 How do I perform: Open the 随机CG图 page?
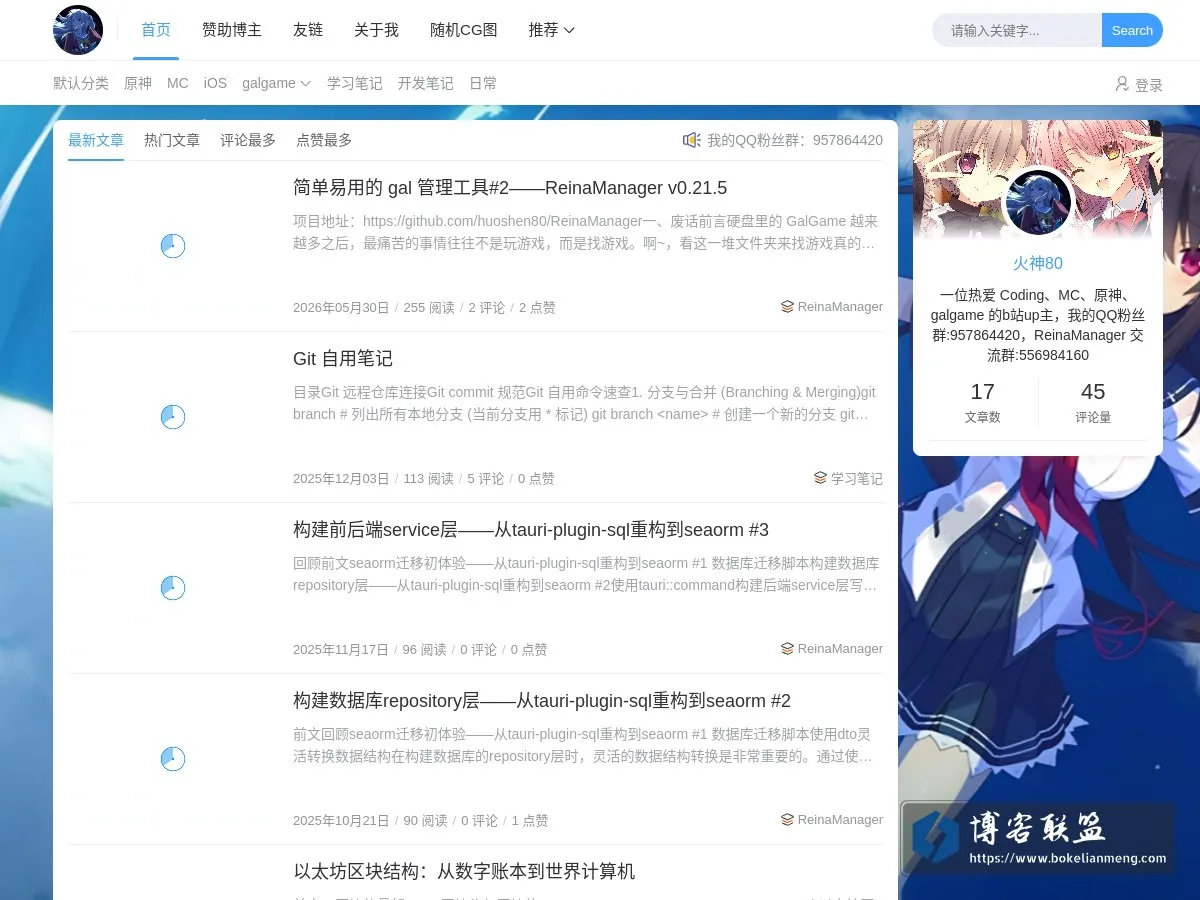click(x=464, y=30)
